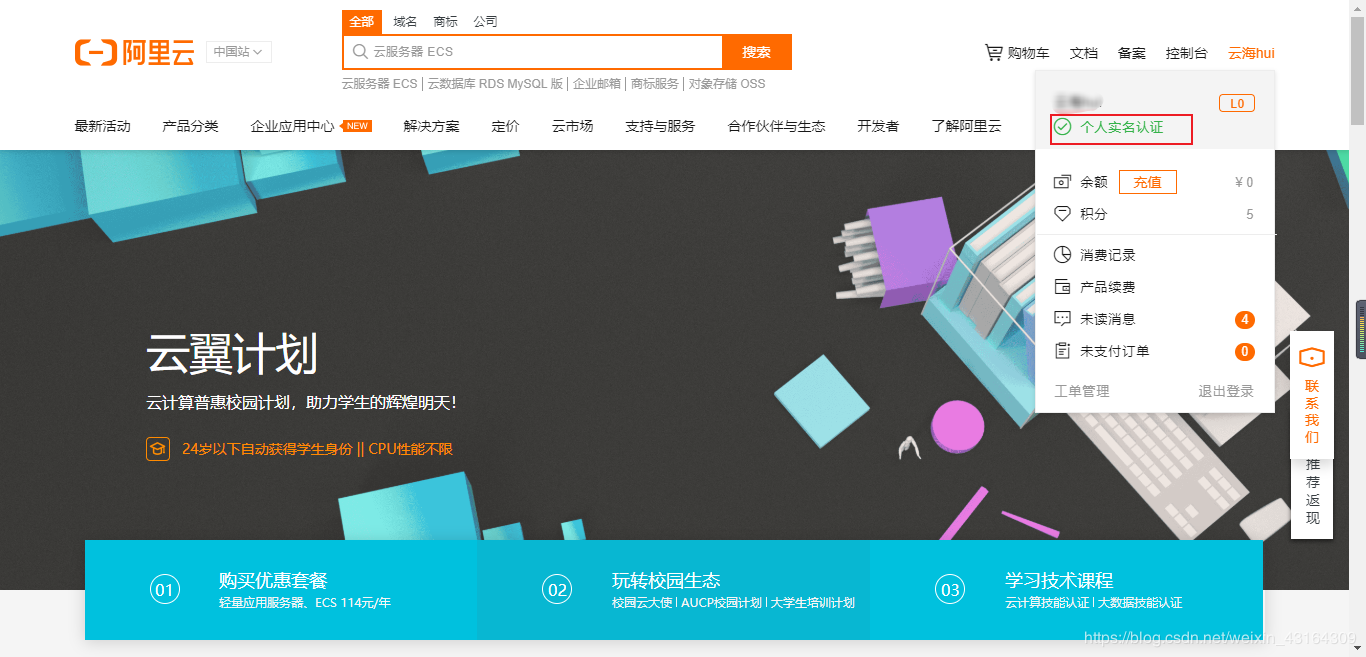Click 个人实名认证 verification entry
The width and height of the screenshot is (1366, 657).
1121,130
